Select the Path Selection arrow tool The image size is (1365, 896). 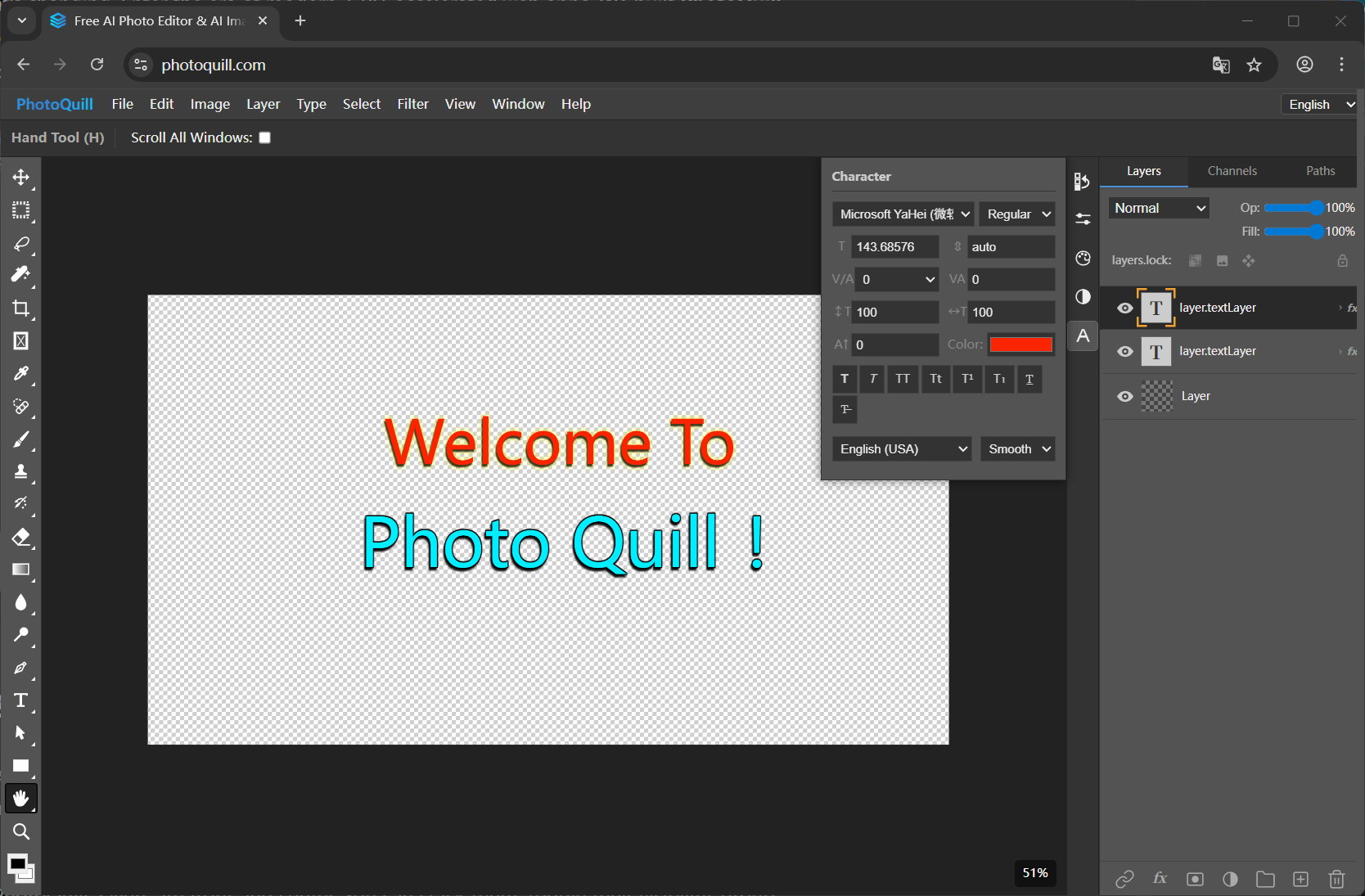[21, 733]
